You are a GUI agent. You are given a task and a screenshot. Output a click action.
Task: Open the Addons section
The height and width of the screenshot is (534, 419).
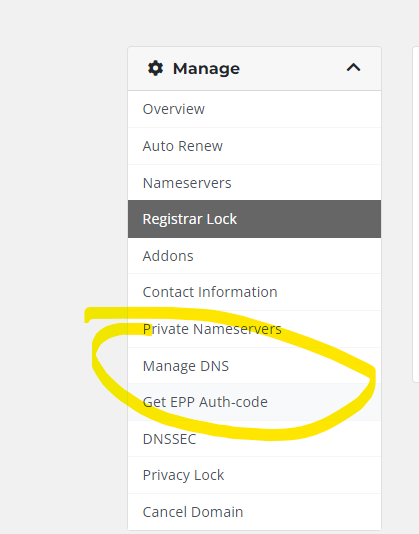254,256
